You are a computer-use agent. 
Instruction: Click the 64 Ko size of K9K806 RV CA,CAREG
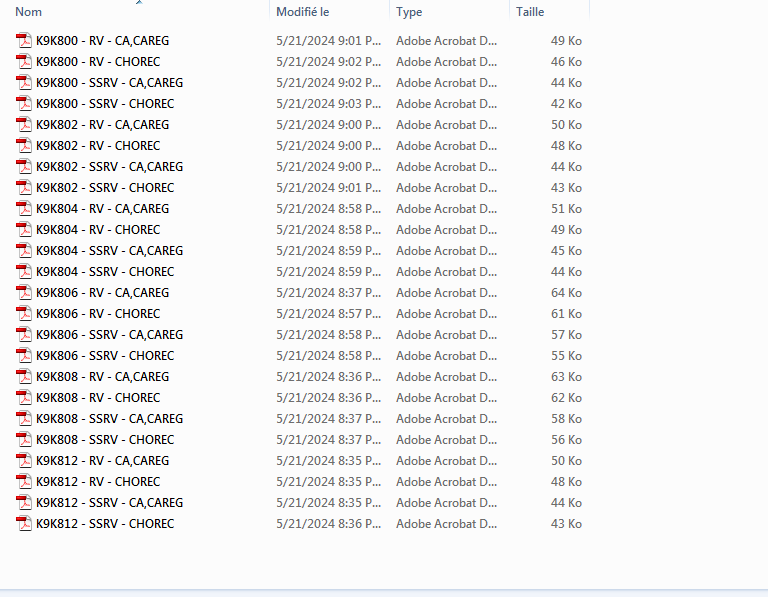(566, 293)
